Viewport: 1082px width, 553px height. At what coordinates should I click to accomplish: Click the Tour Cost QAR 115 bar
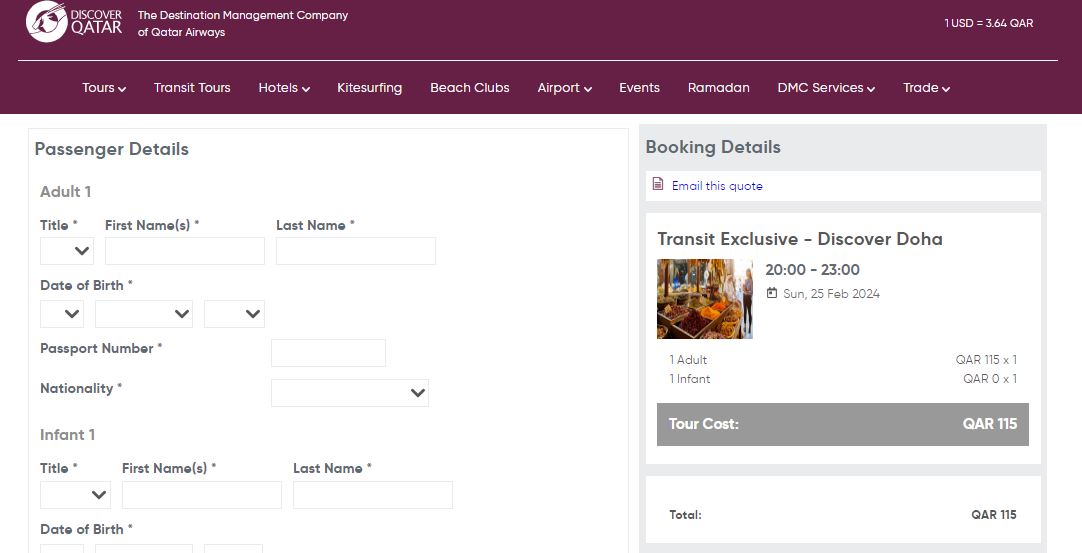click(843, 424)
